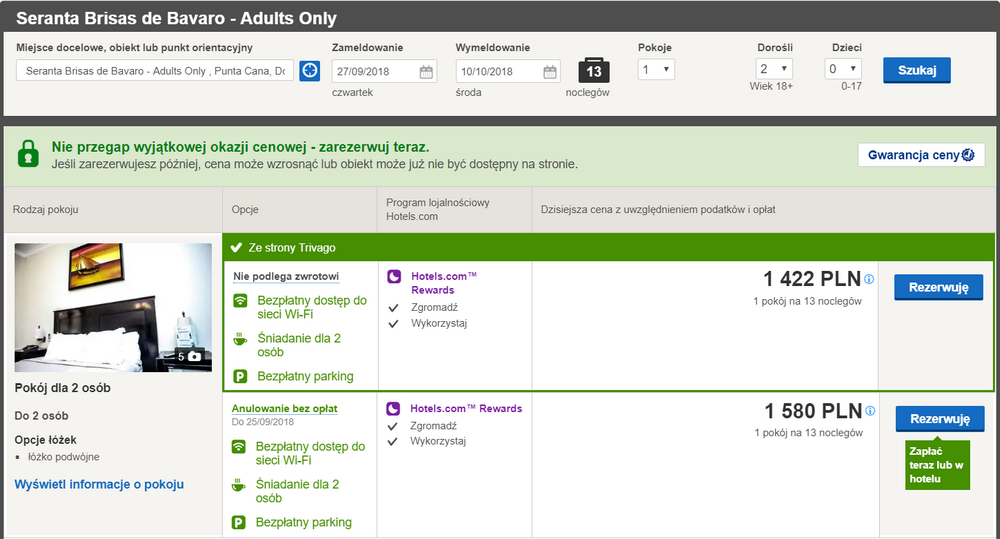Click the Pokój dla 2 osób title
This screenshot has height=539, width=1000.
62,388
